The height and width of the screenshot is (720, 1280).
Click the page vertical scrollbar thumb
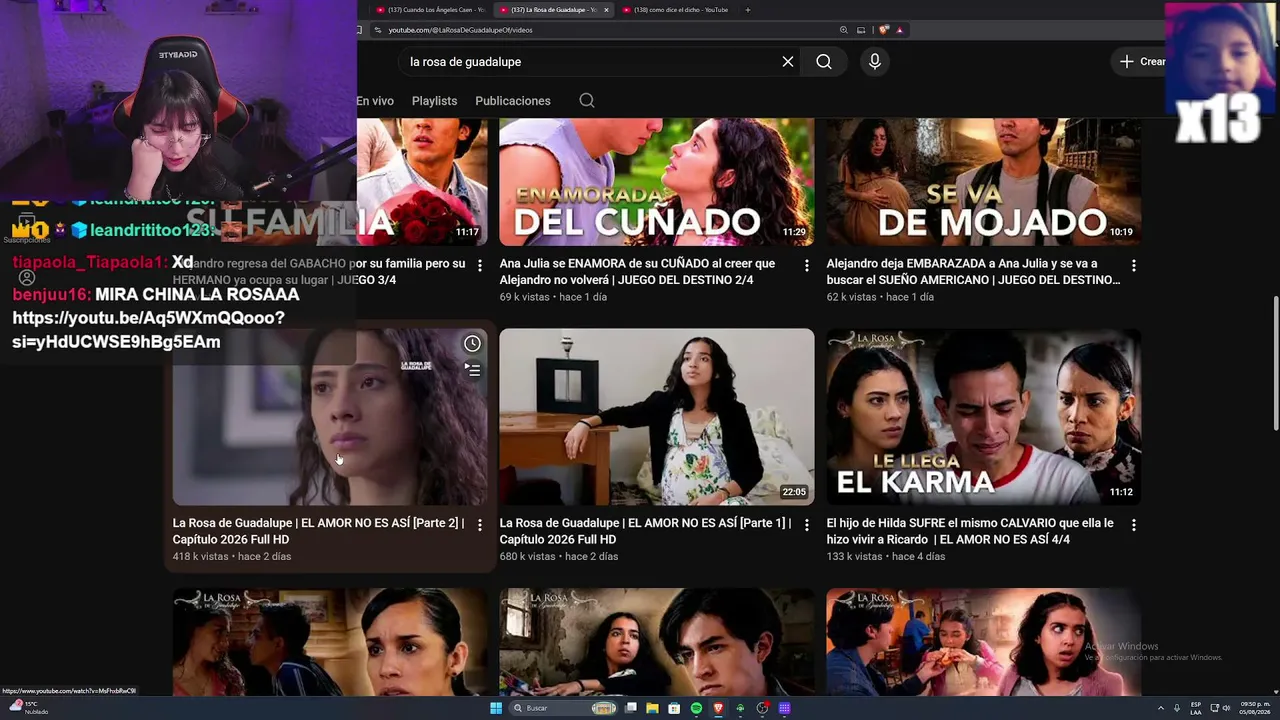tap(1274, 362)
